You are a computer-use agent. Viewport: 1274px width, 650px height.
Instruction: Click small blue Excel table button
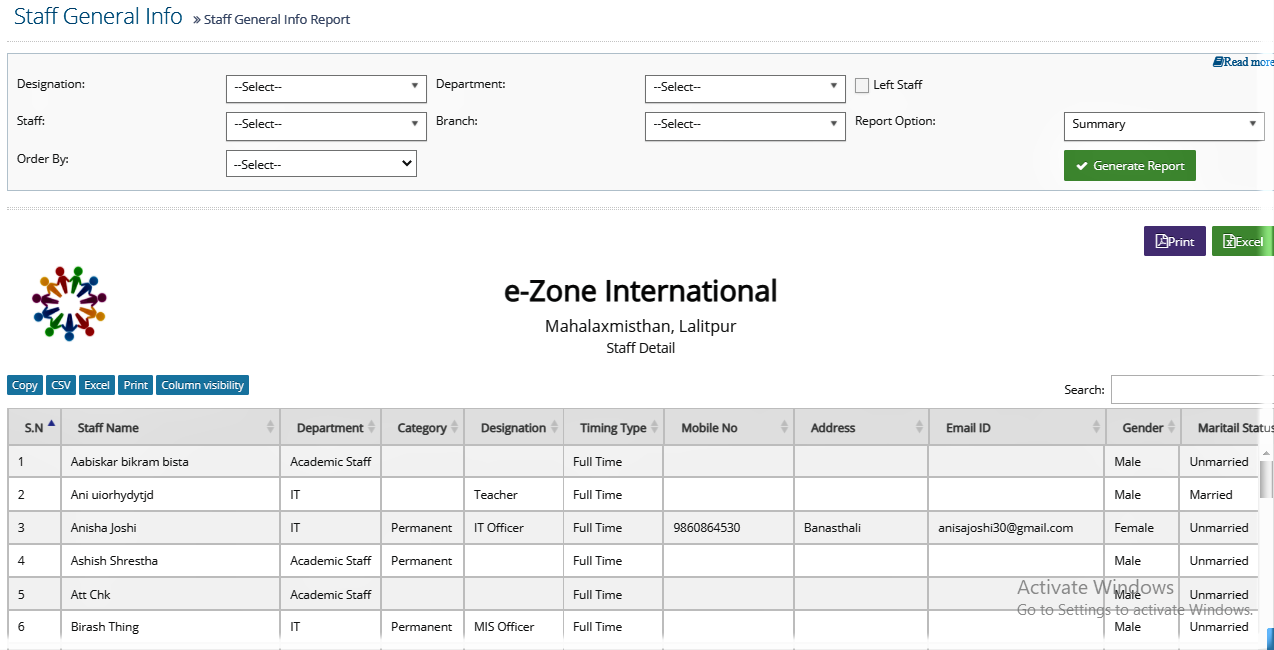(x=97, y=385)
